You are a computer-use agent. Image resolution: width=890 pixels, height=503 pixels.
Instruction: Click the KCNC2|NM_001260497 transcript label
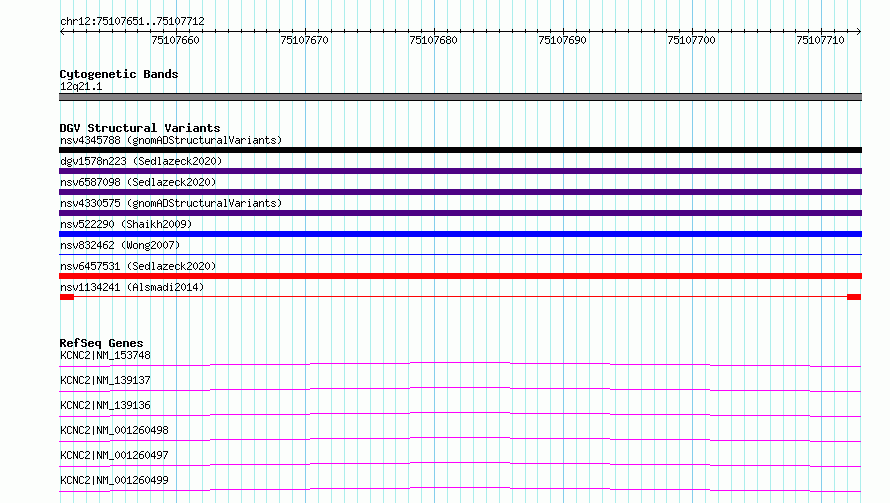coord(114,455)
